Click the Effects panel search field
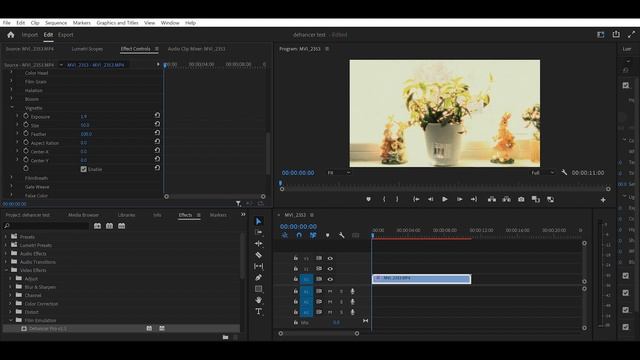The height and width of the screenshot is (360, 640). pos(46,226)
